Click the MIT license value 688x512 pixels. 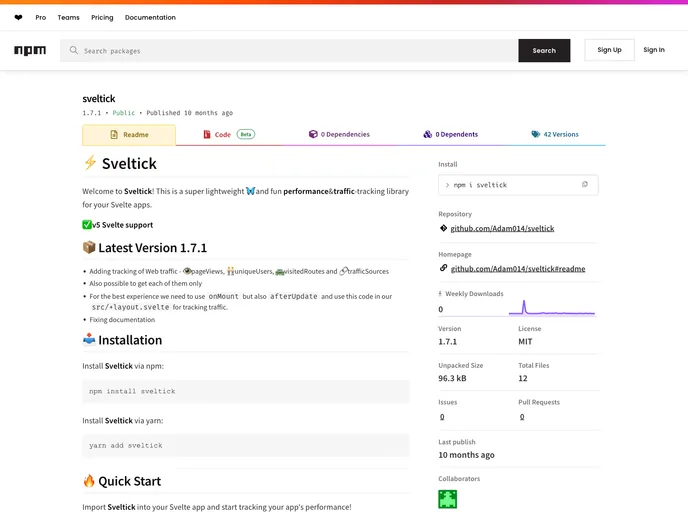coord(525,341)
